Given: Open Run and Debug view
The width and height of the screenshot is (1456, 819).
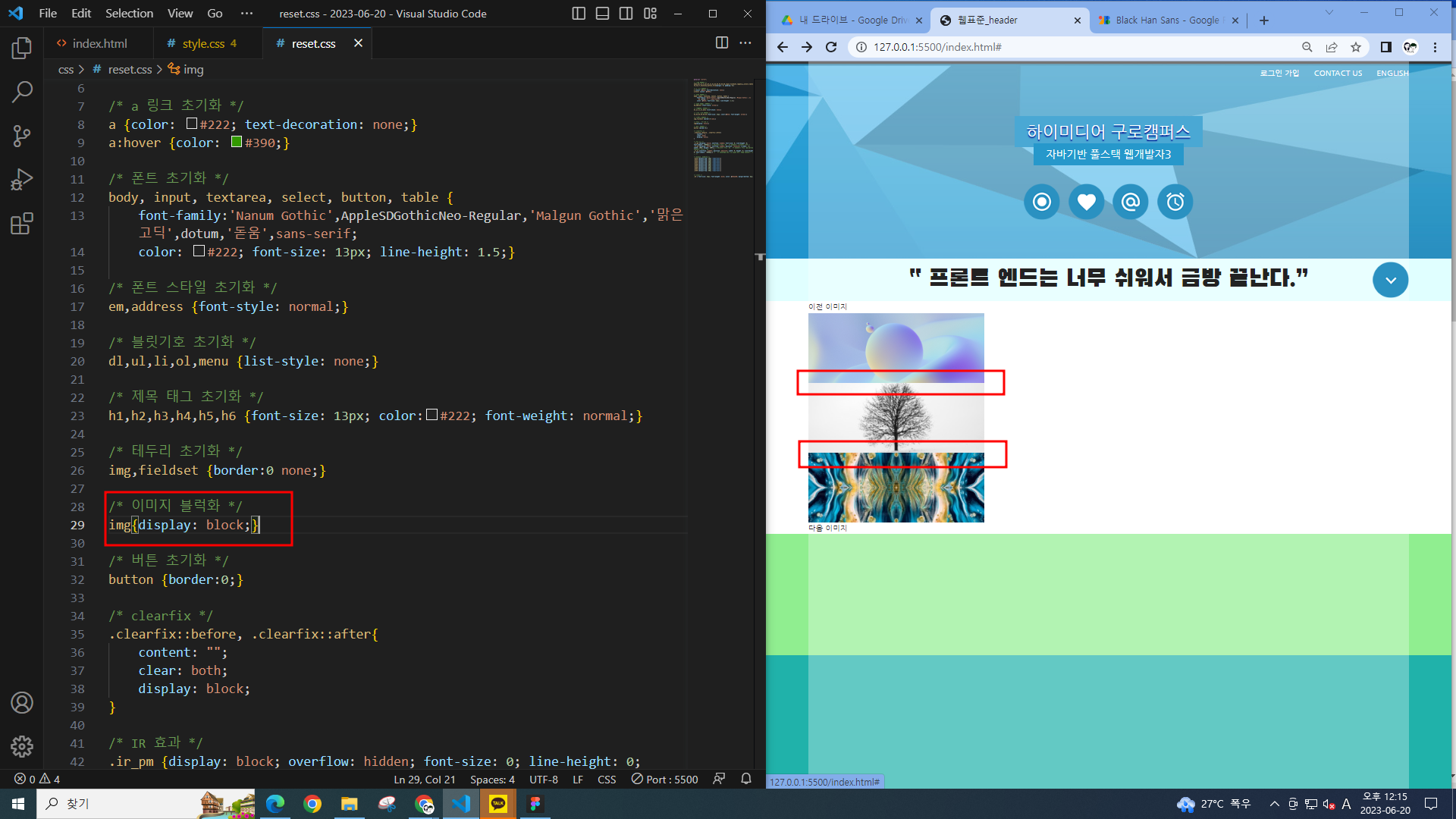Looking at the screenshot, I should coord(22,180).
